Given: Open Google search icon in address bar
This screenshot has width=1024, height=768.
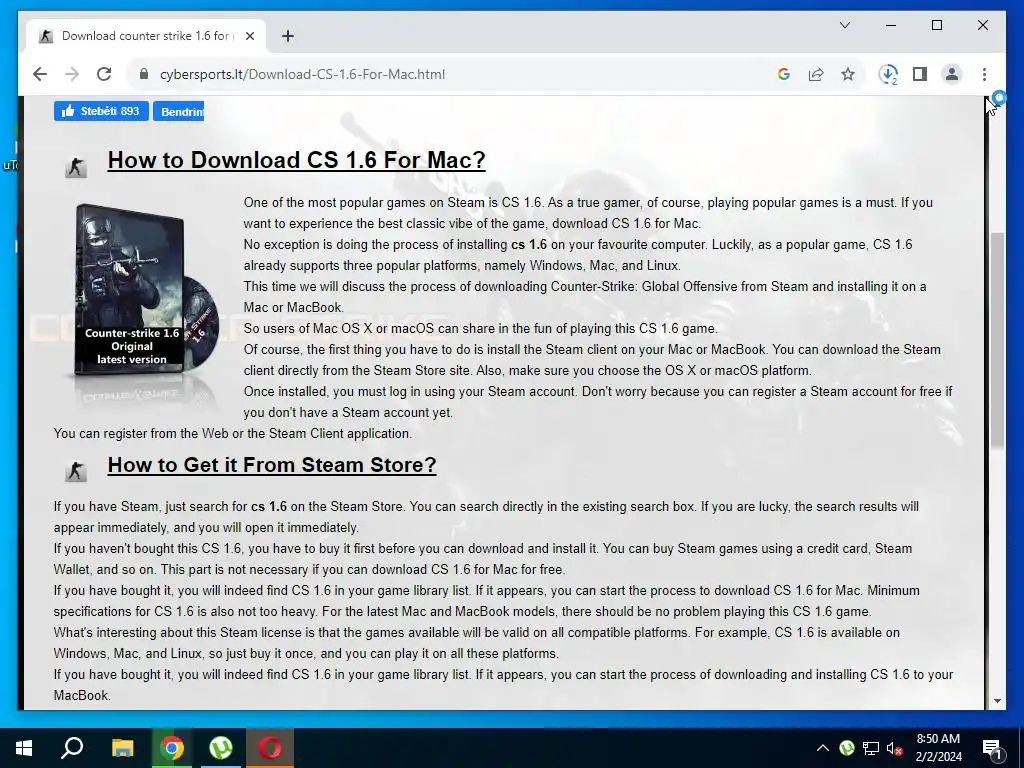Looking at the screenshot, I should 784,74.
